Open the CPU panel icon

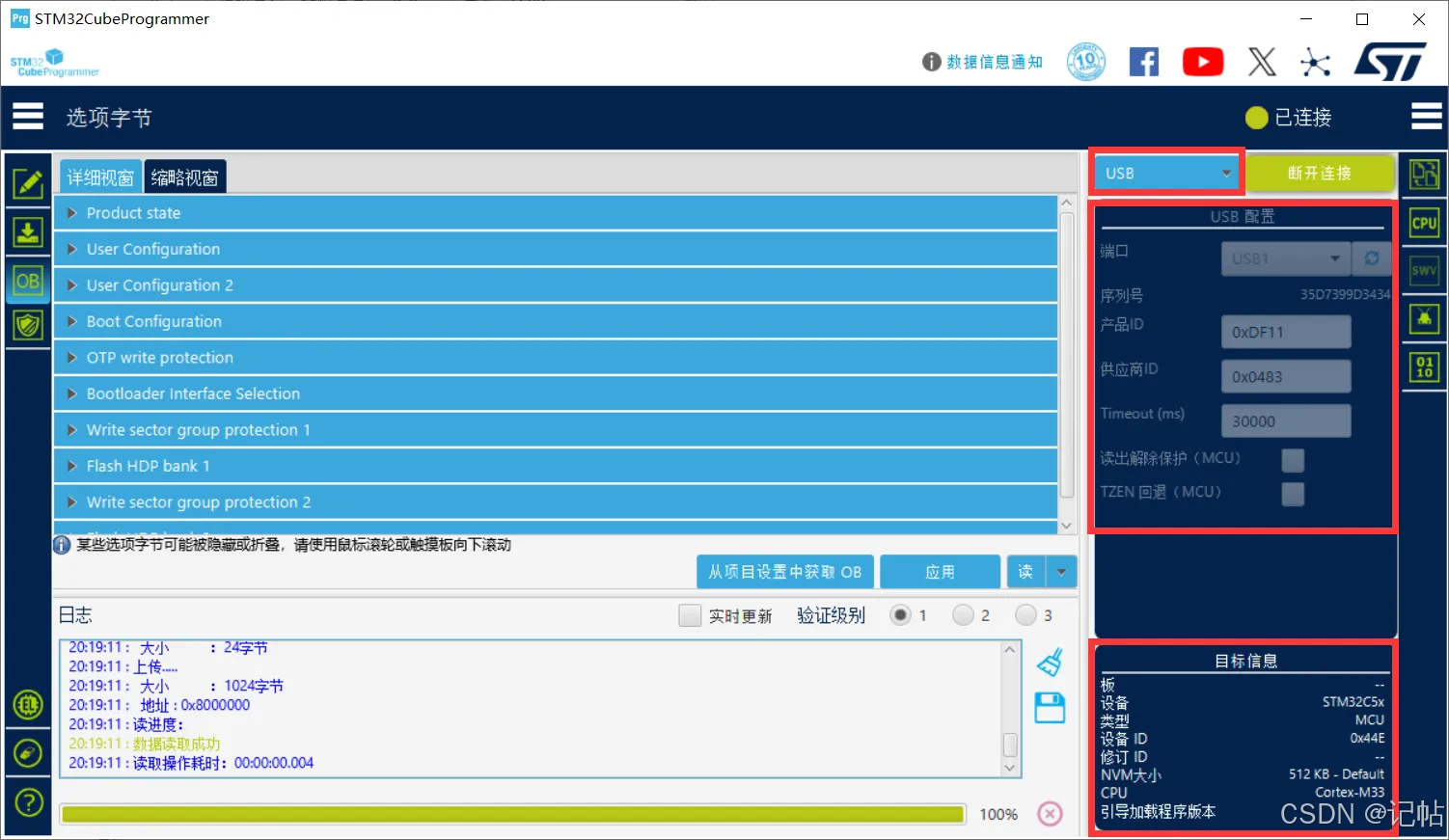pyautogui.click(x=1424, y=223)
